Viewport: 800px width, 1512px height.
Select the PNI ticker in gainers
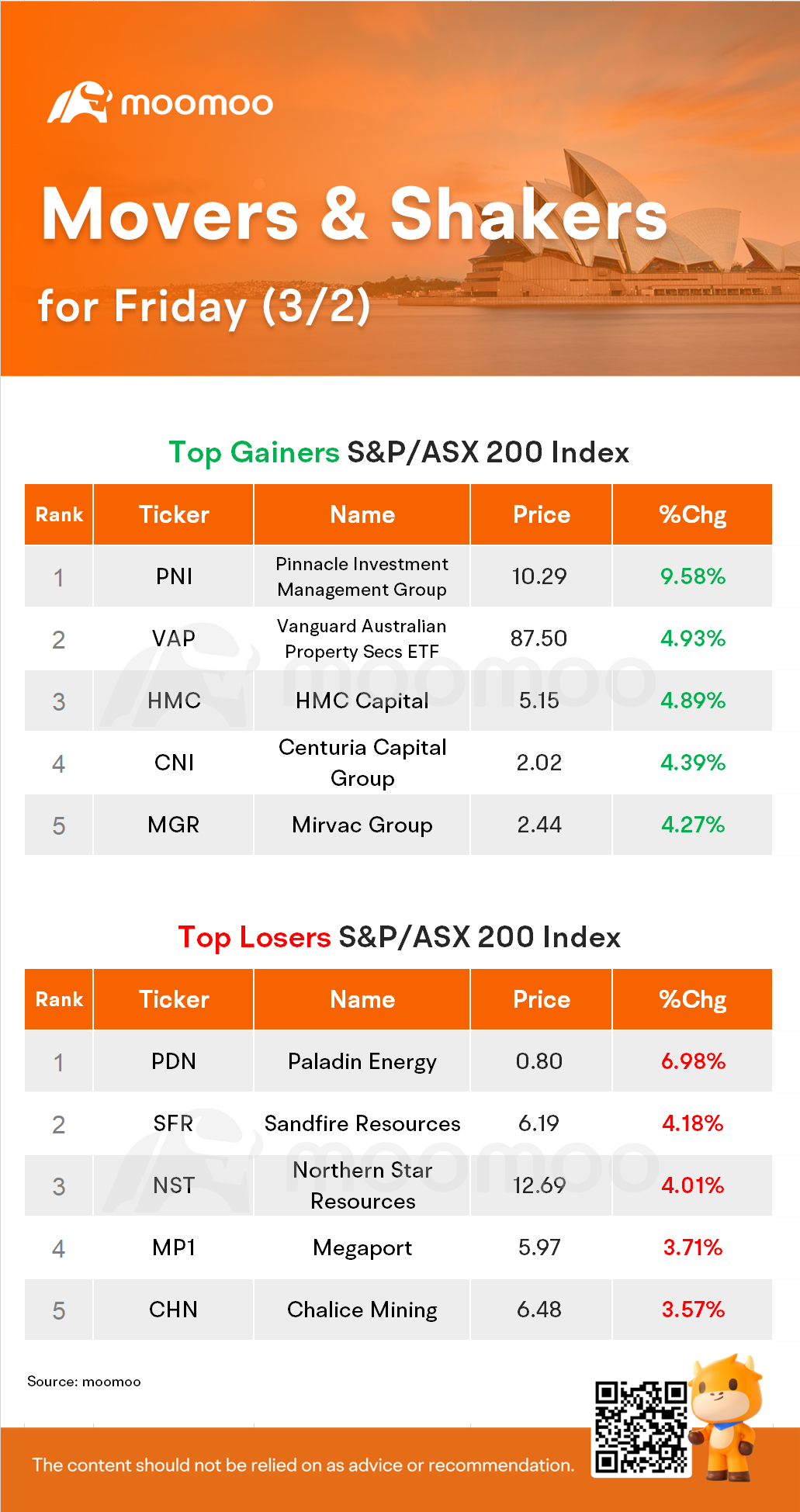[174, 576]
